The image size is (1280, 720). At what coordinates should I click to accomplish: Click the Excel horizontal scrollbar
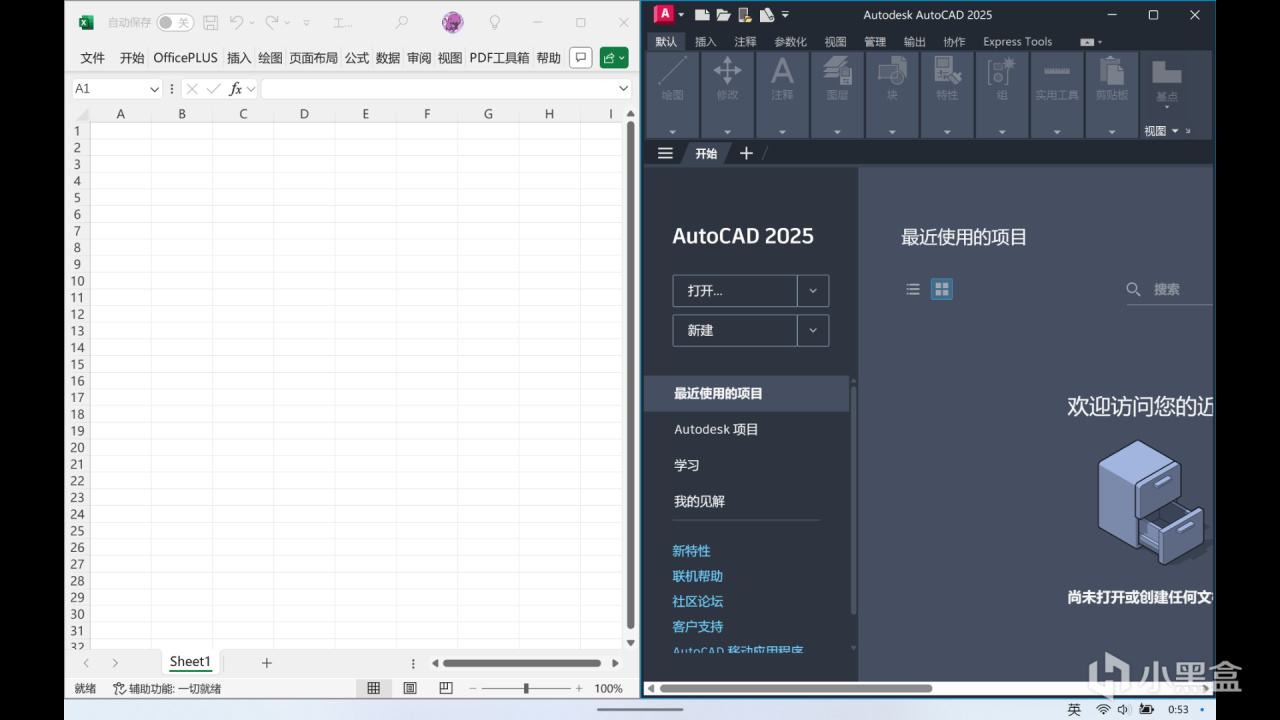[522, 663]
